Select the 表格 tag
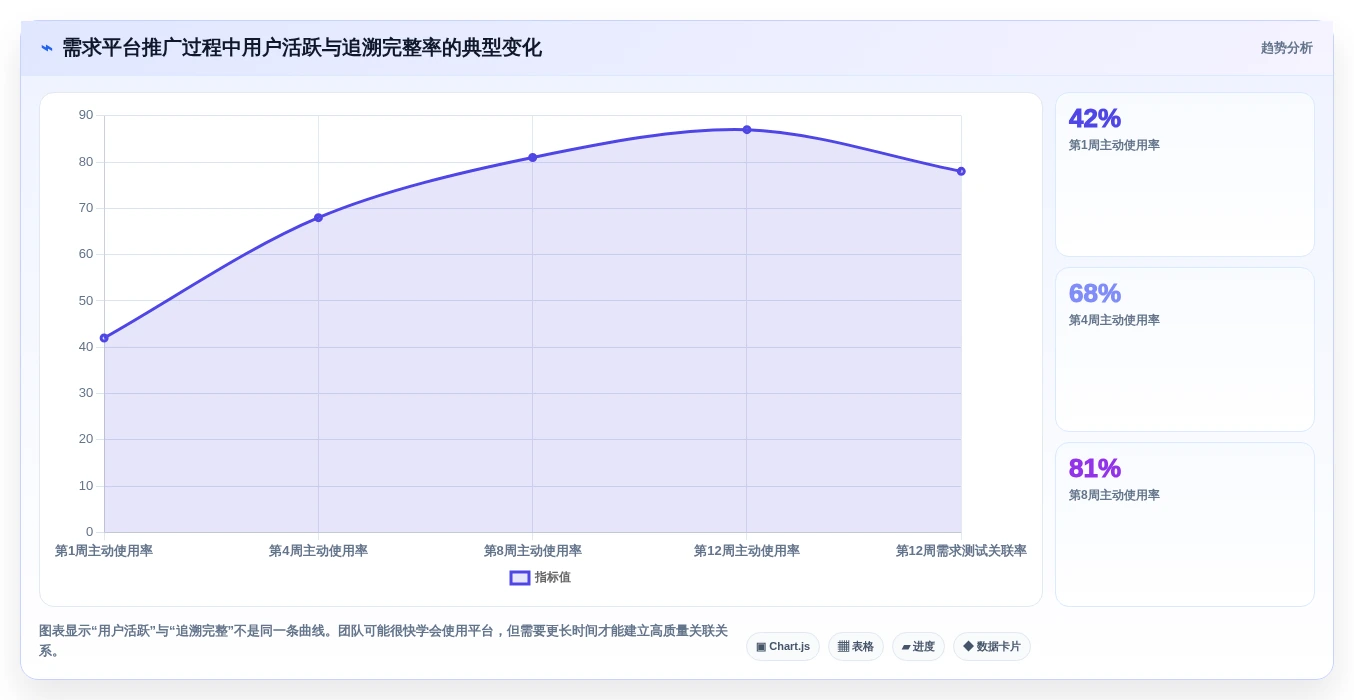The height and width of the screenshot is (700, 1354). pyautogui.click(x=856, y=647)
